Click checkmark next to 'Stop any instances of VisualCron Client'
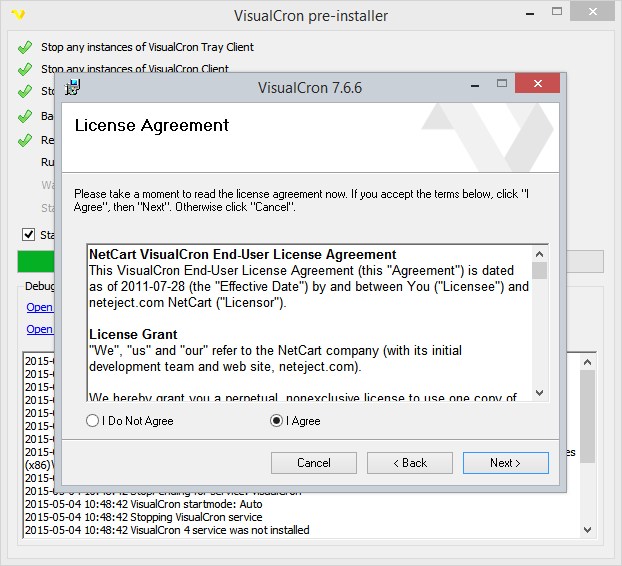The width and height of the screenshot is (622, 566). [x=25, y=69]
